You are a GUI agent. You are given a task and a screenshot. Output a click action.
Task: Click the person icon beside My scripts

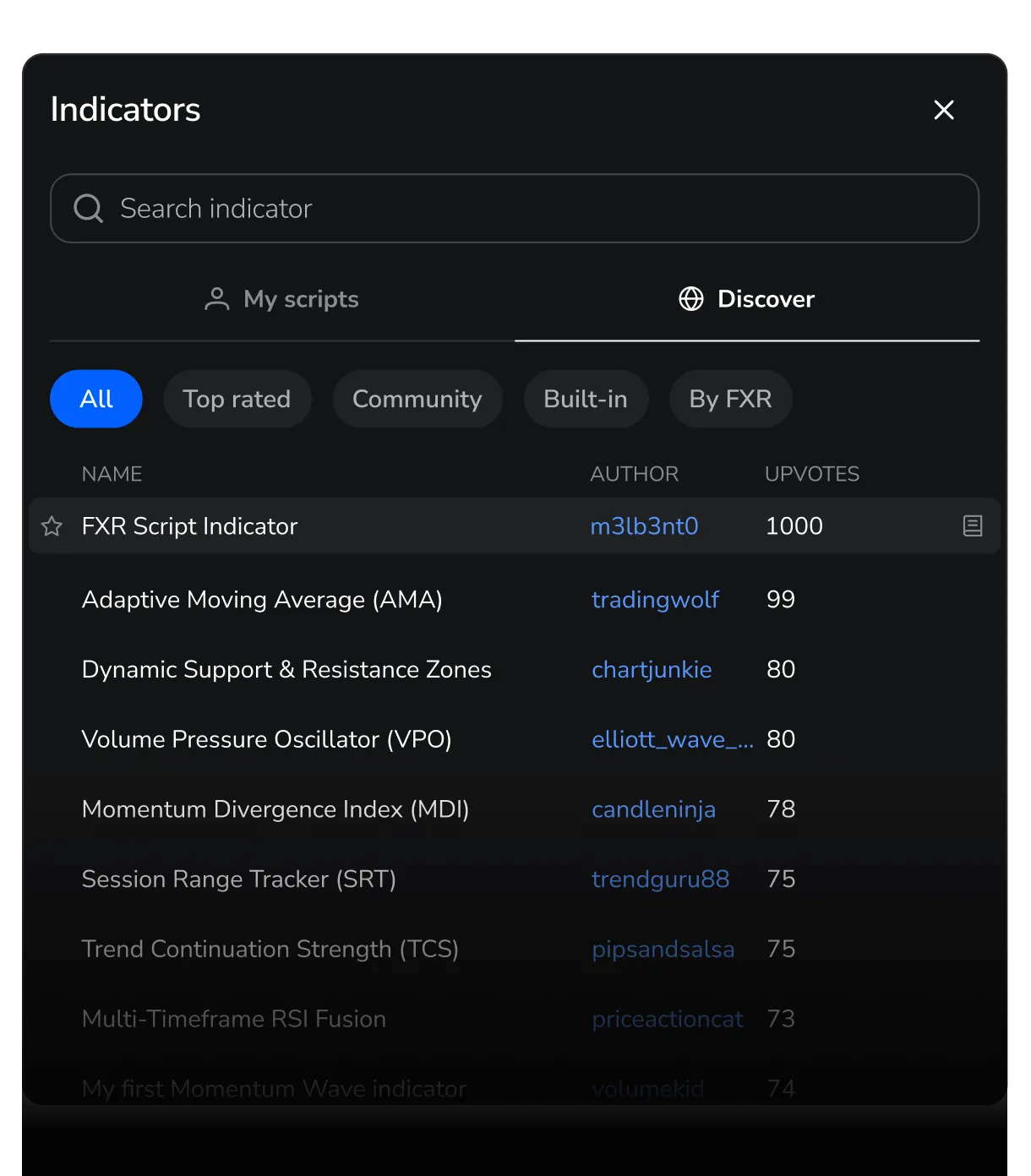point(216,298)
